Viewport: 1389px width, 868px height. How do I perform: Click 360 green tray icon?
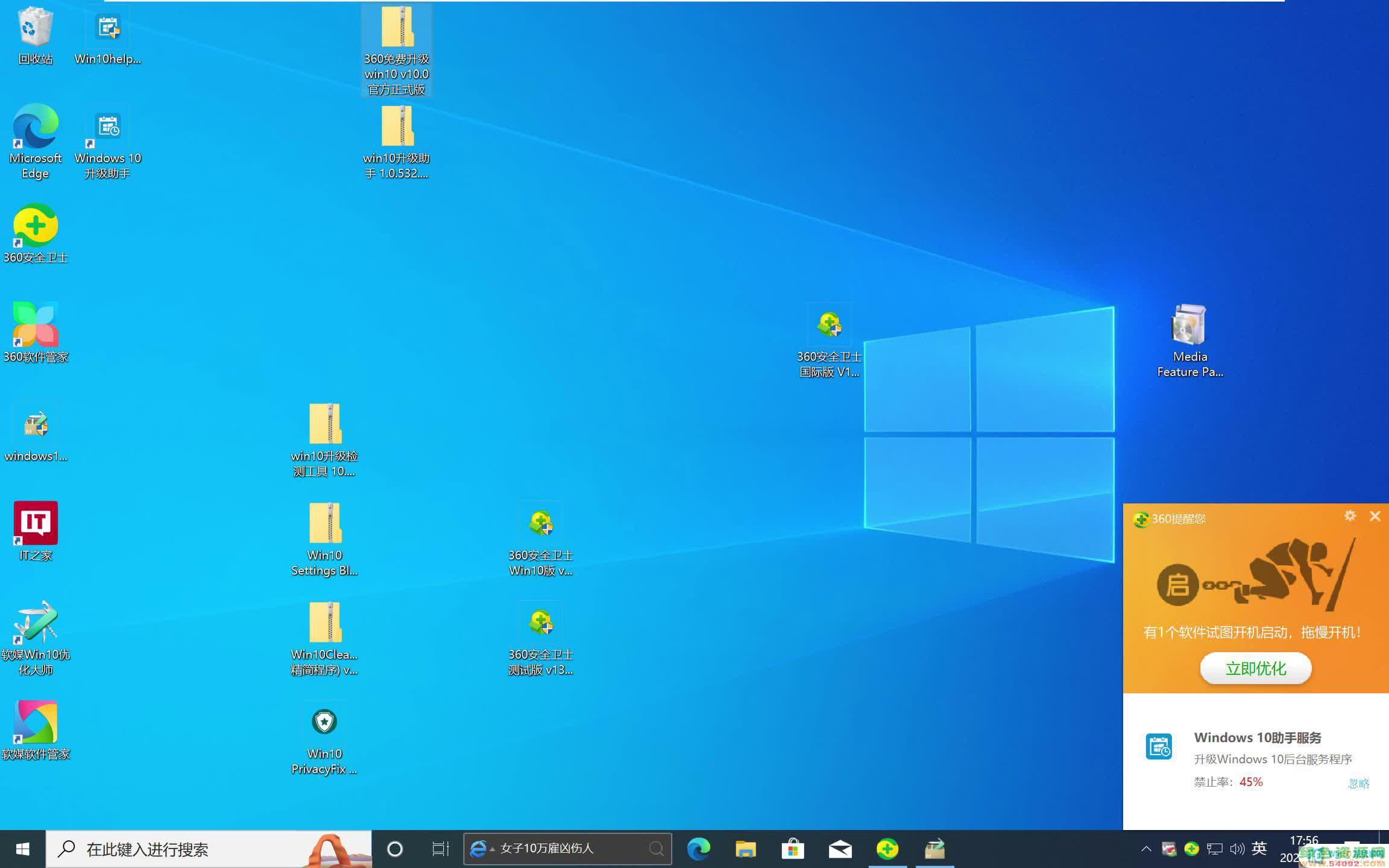1191,849
